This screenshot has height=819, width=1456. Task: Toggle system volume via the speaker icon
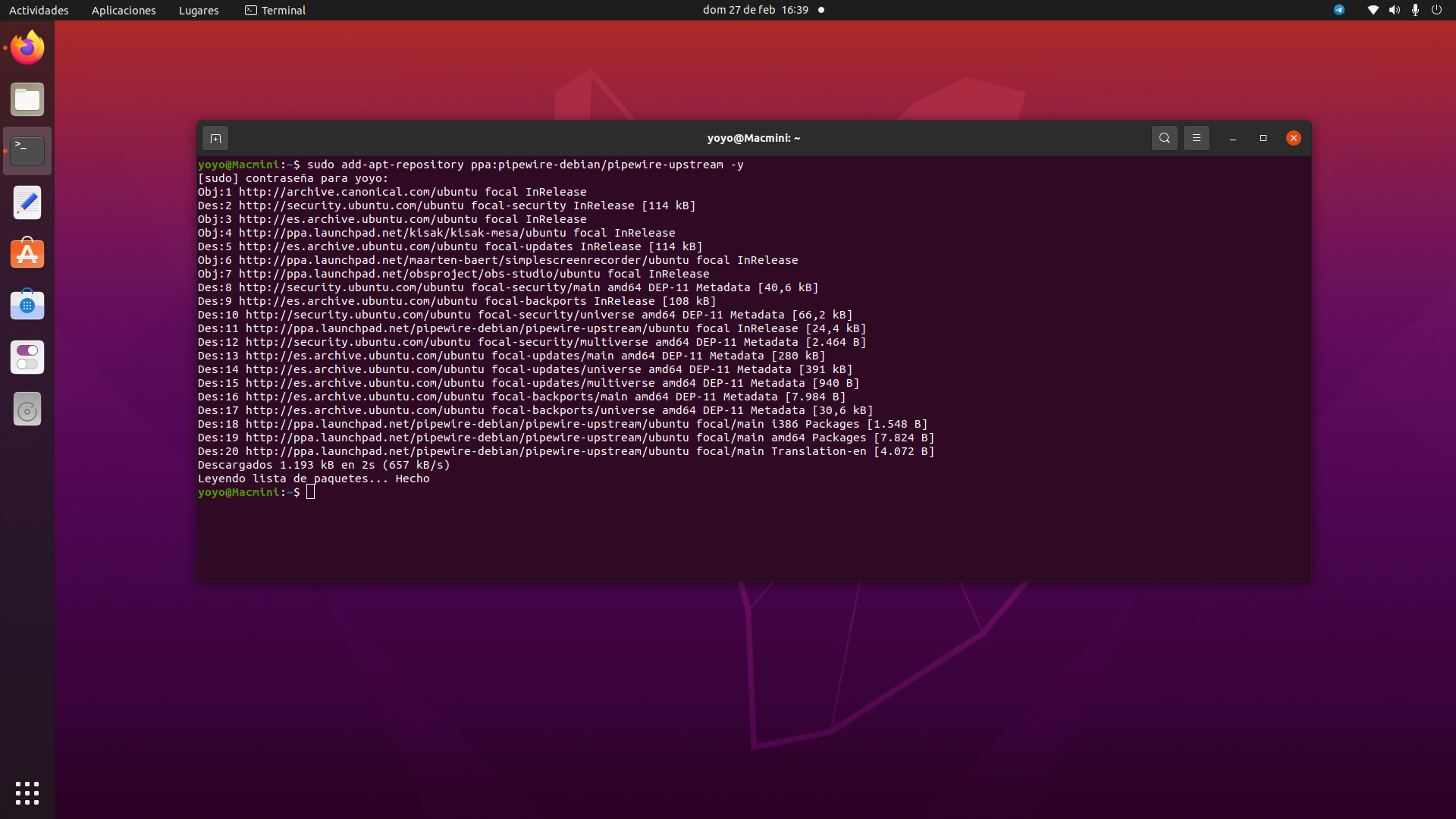click(1394, 10)
